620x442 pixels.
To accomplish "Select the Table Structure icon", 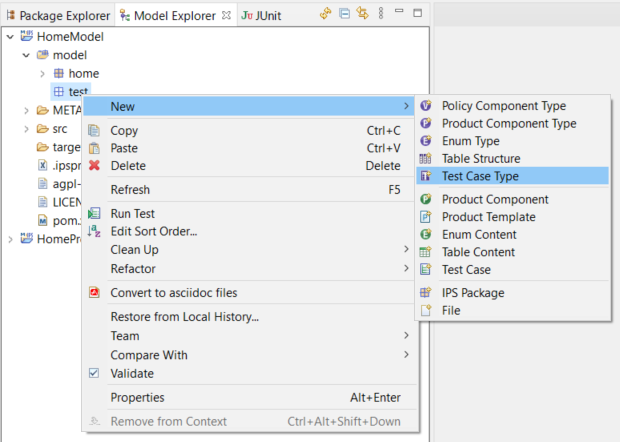I will tap(426, 159).
